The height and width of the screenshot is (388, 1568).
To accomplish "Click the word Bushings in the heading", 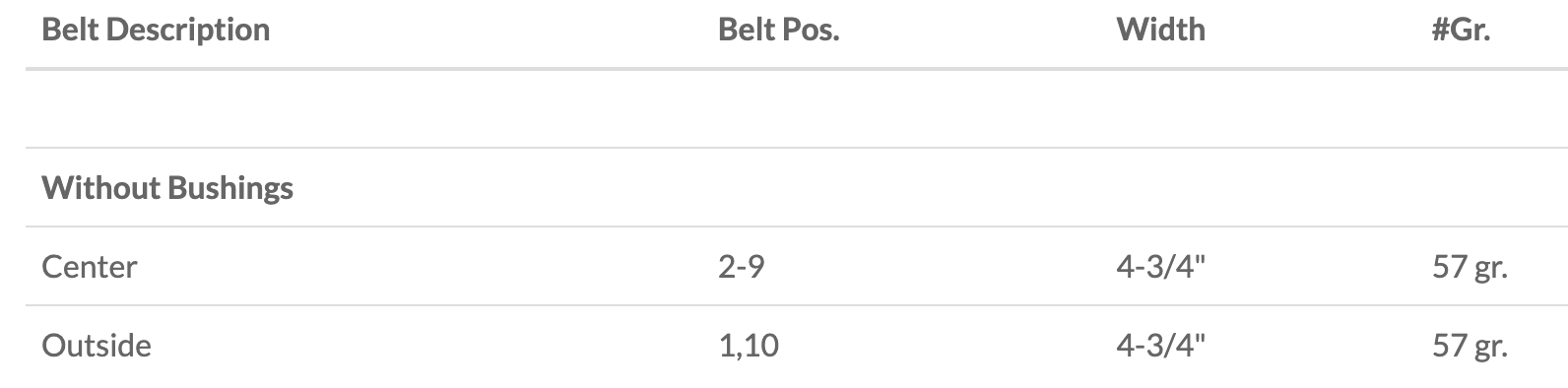I will click(x=230, y=188).
